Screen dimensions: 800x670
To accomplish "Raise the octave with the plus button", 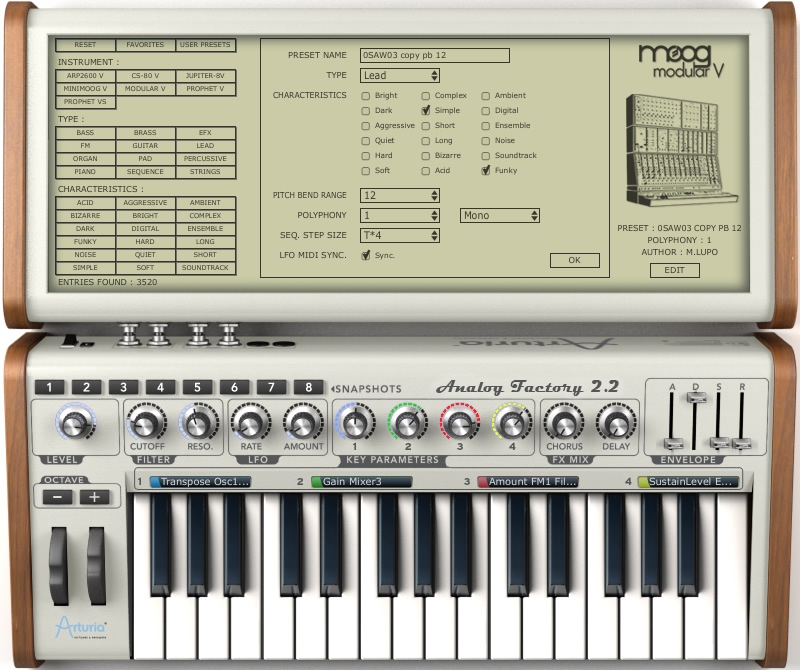I will coord(94,497).
